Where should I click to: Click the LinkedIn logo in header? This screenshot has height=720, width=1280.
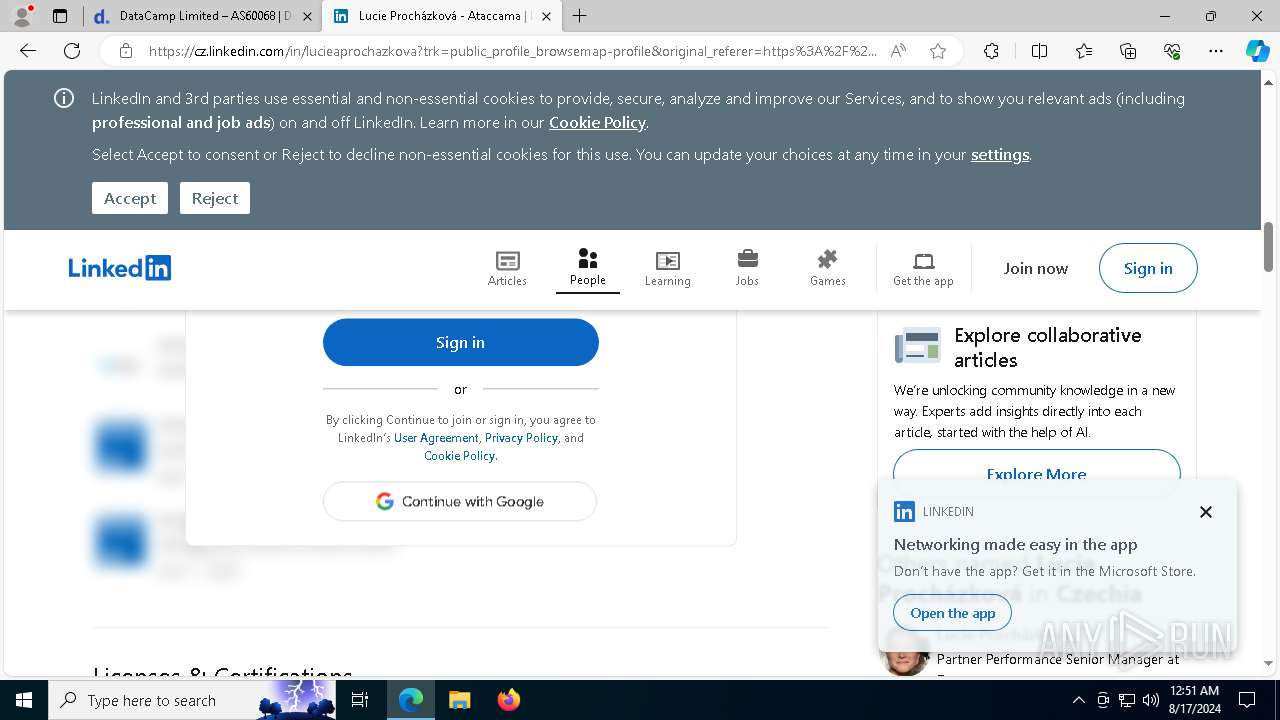120,268
